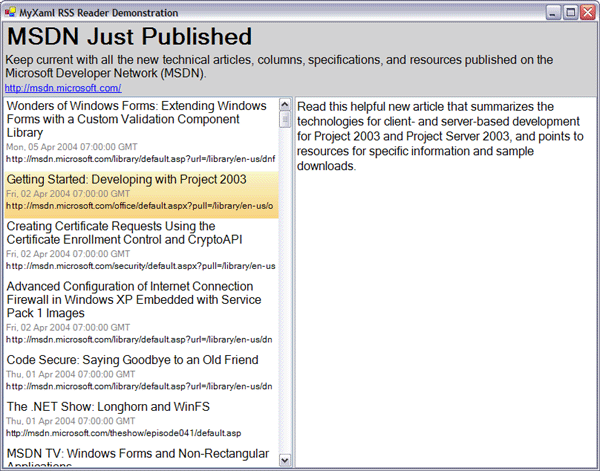600x471 pixels.
Task: Click the theshow/episode041/default.asp URL text
Action: click(124, 433)
